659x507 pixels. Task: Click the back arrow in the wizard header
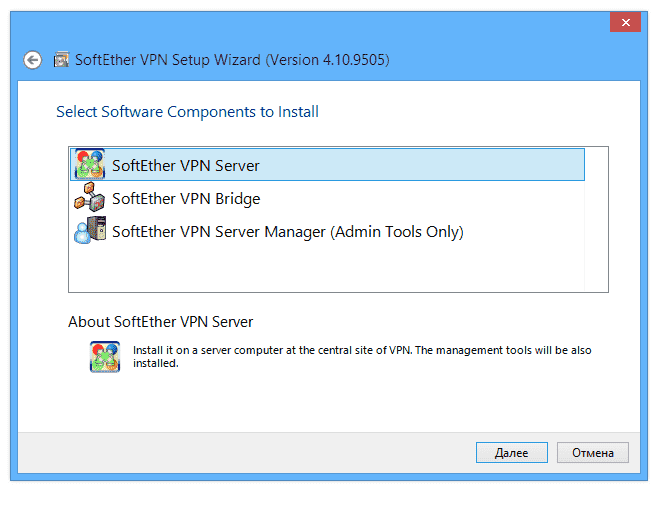[x=33, y=60]
